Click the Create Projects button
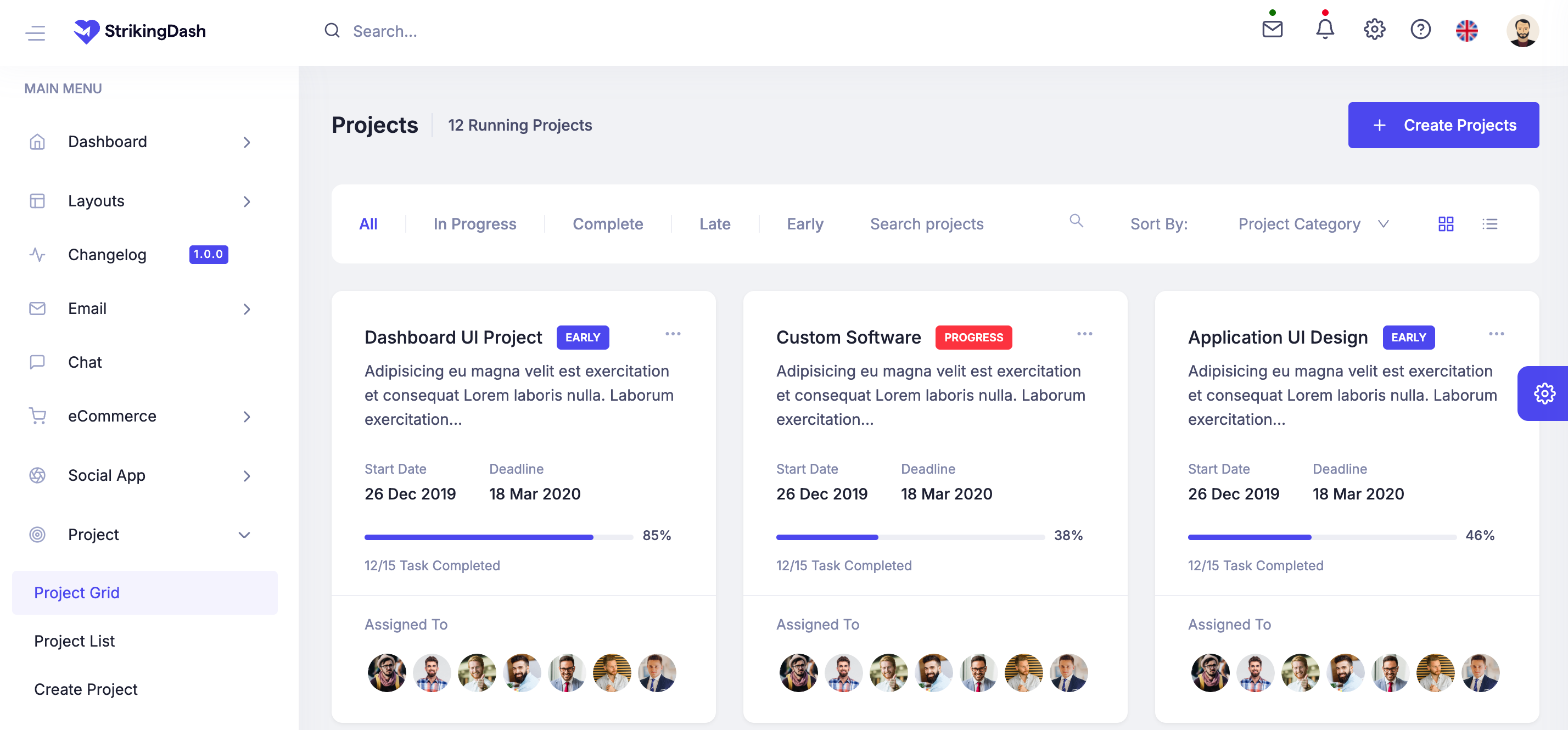The image size is (1568, 730). click(x=1444, y=125)
